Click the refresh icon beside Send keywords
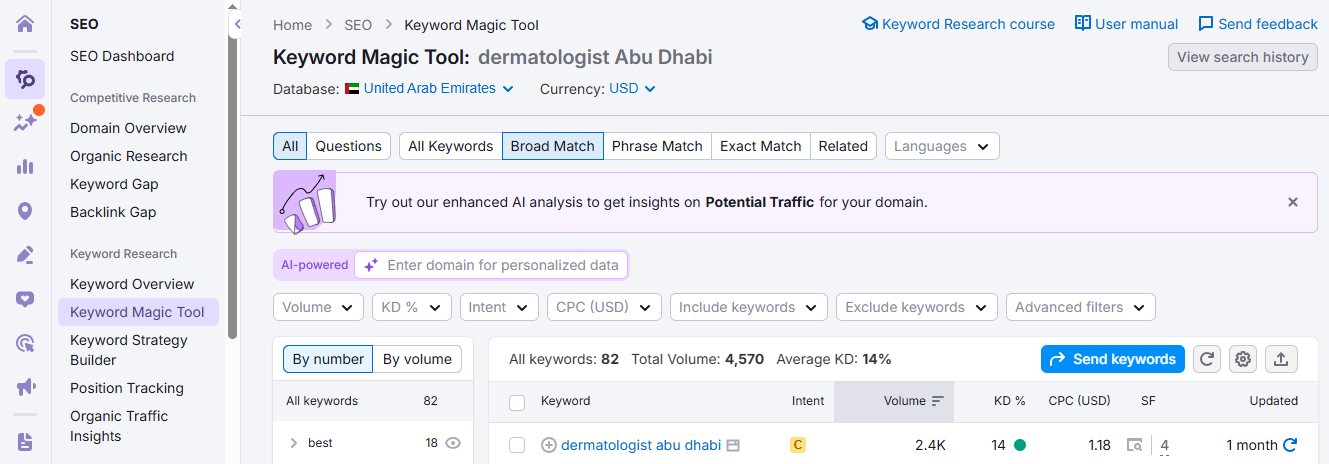Viewport: 1329px width, 464px height. click(x=1207, y=359)
